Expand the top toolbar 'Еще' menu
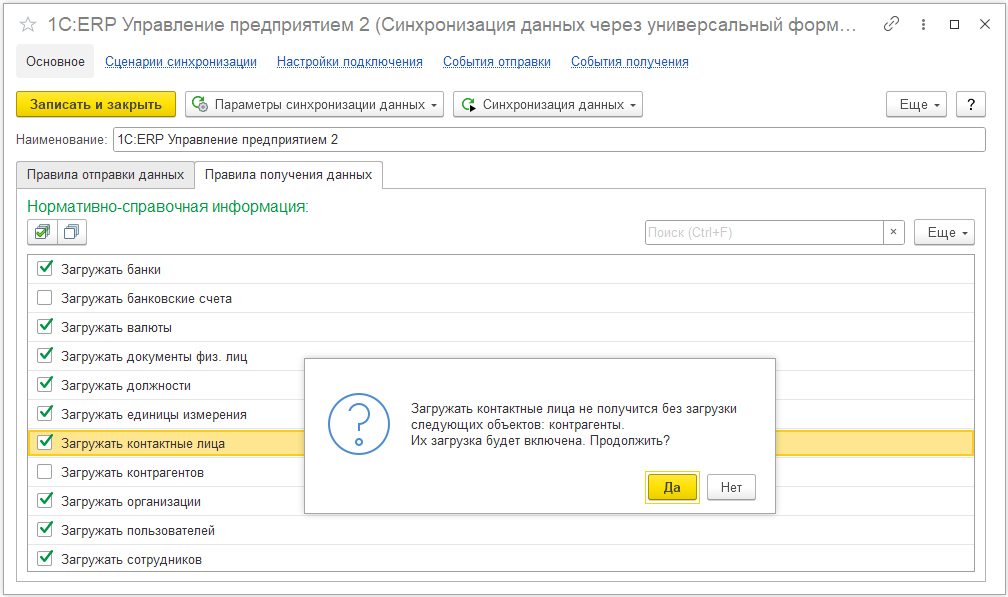The image size is (1008, 597). pos(916,104)
